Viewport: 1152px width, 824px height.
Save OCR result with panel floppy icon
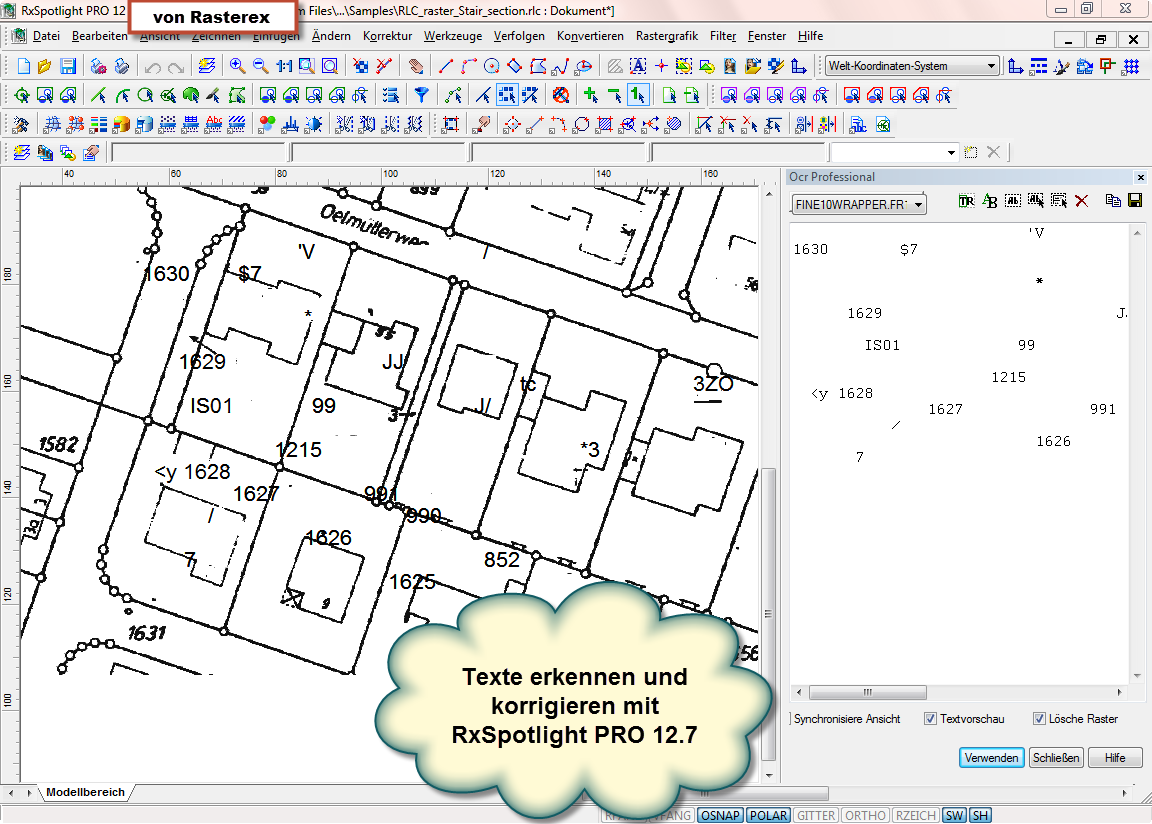[1135, 202]
